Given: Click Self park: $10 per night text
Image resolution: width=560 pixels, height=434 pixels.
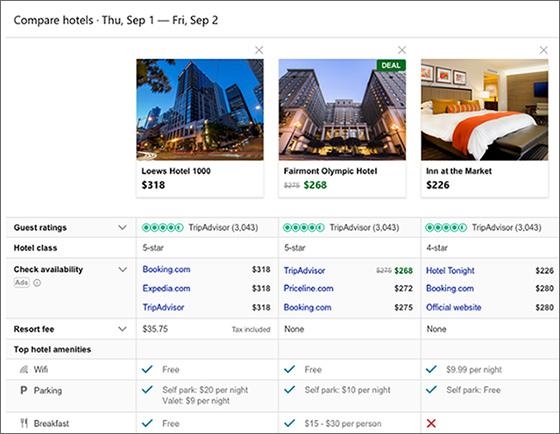Looking at the screenshot, I should (348, 390).
